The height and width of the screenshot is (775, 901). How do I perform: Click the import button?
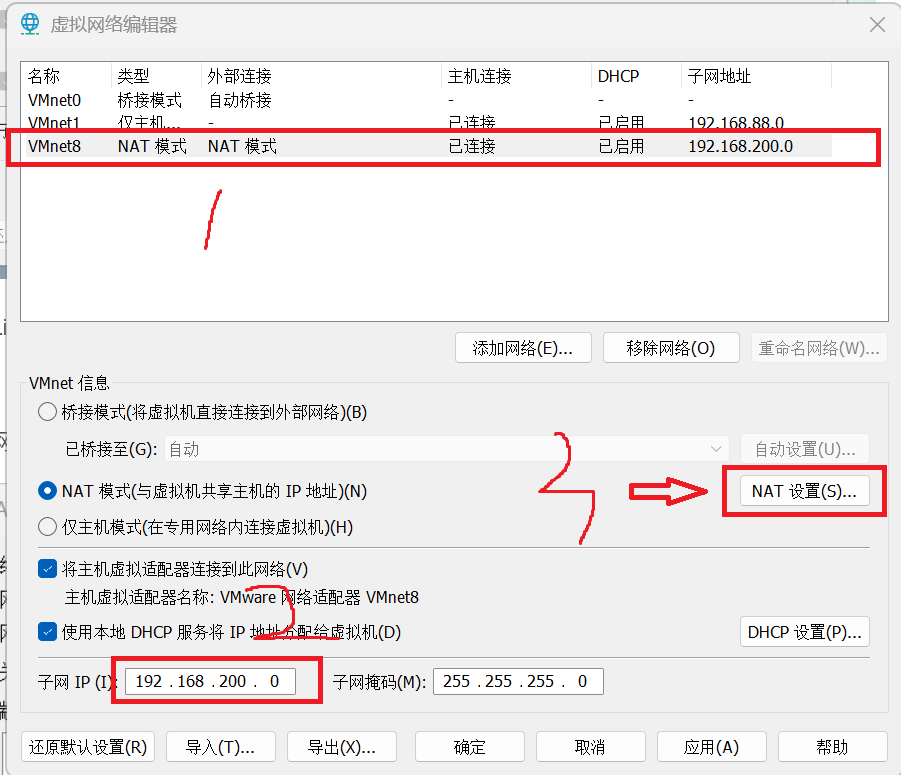coord(220,746)
